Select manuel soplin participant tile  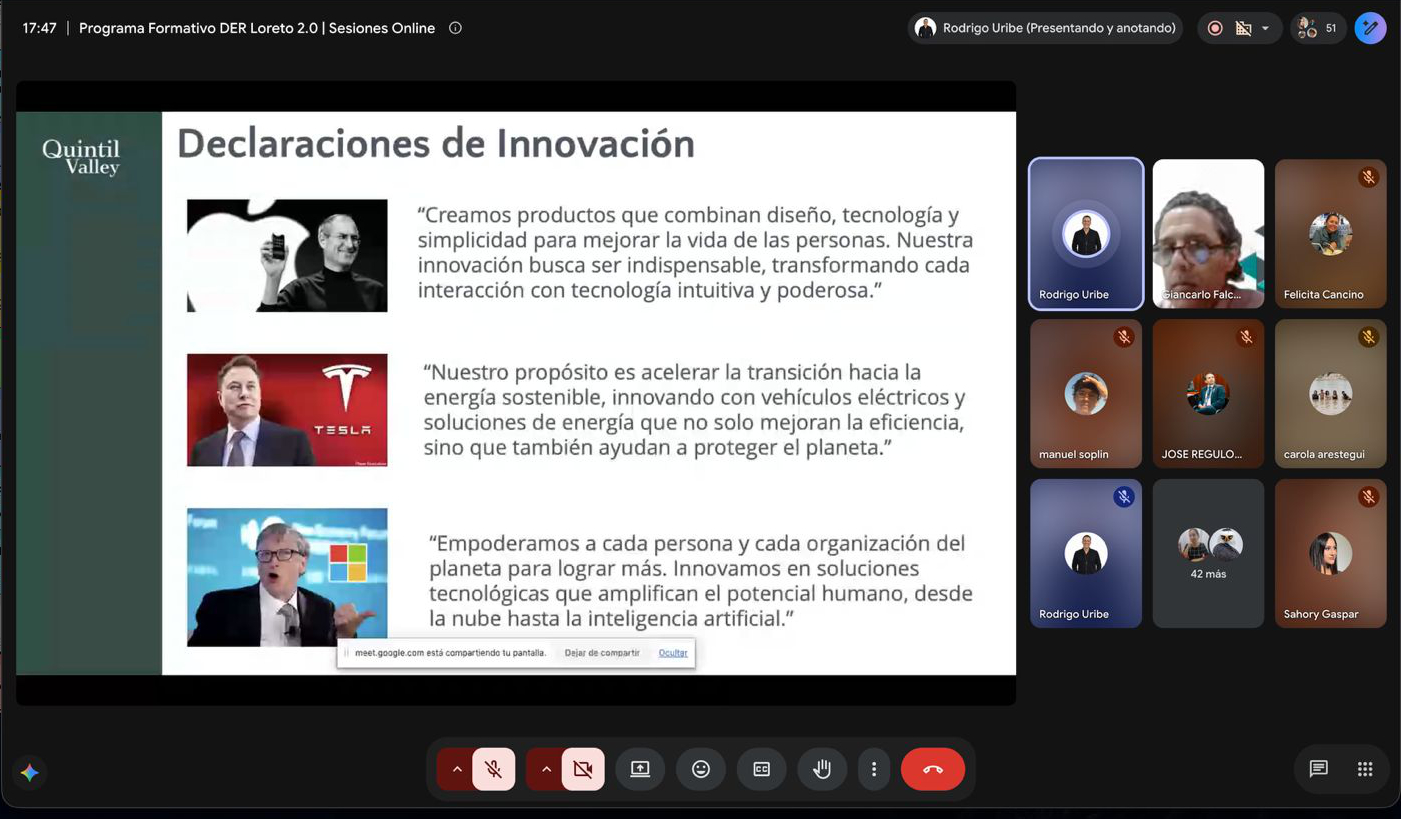pyautogui.click(x=1086, y=393)
